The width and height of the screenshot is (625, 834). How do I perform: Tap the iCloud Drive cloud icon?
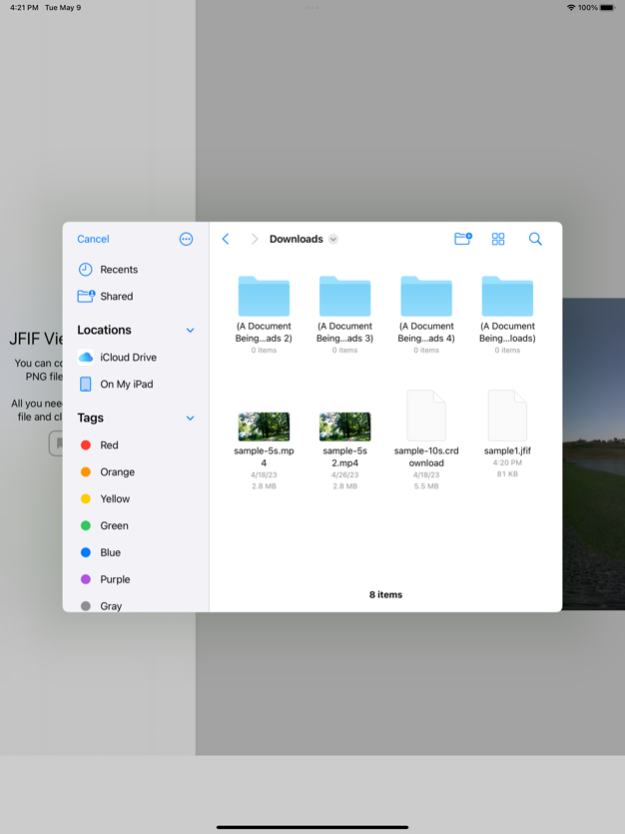pyautogui.click(x=86, y=357)
